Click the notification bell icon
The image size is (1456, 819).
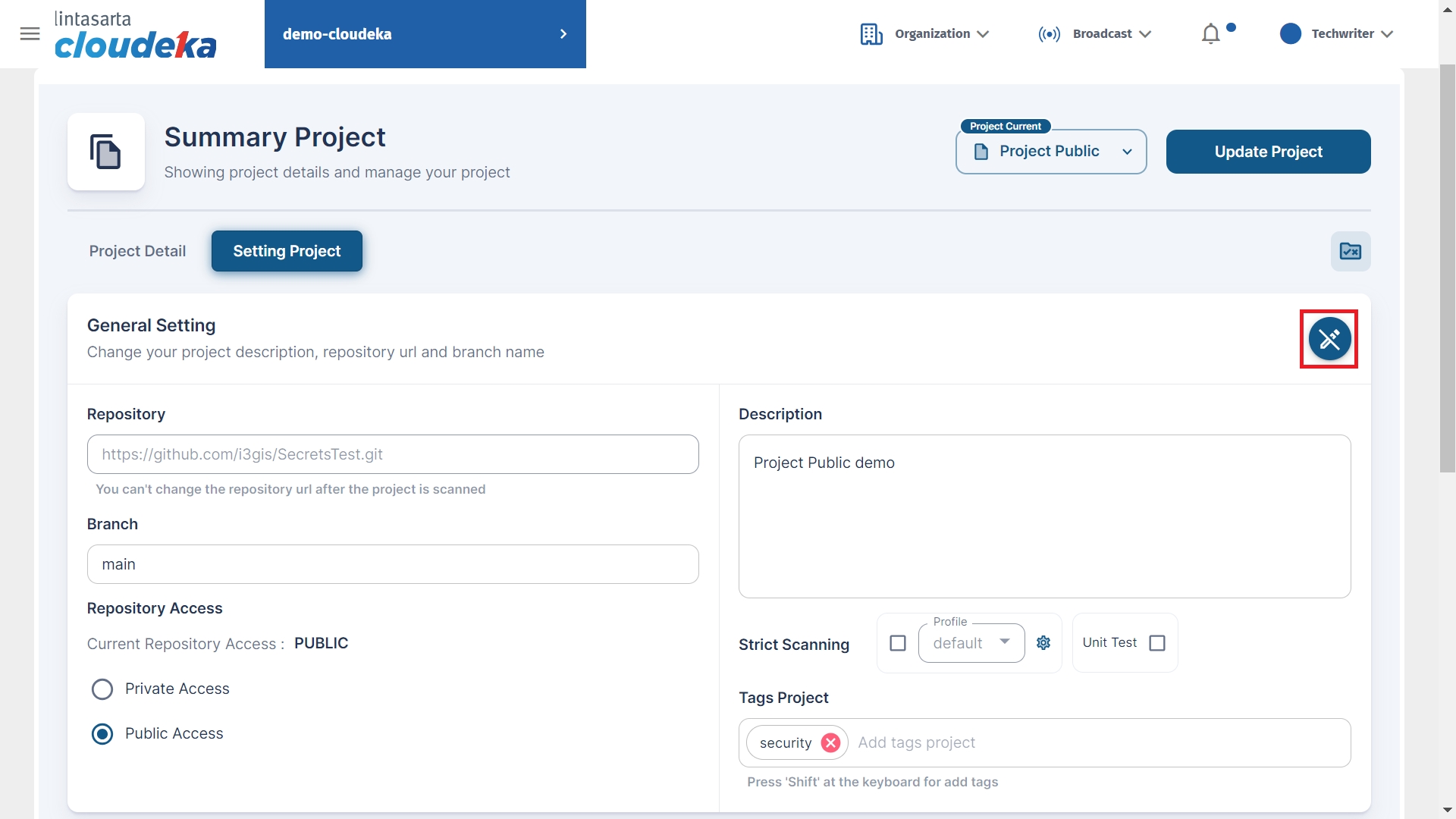pyautogui.click(x=1211, y=34)
